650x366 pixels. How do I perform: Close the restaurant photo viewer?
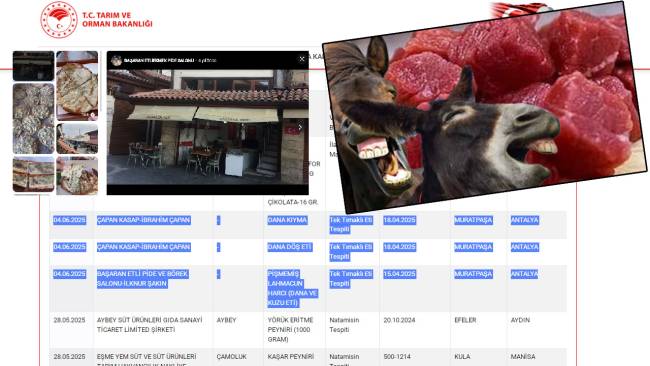click(302, 59)
